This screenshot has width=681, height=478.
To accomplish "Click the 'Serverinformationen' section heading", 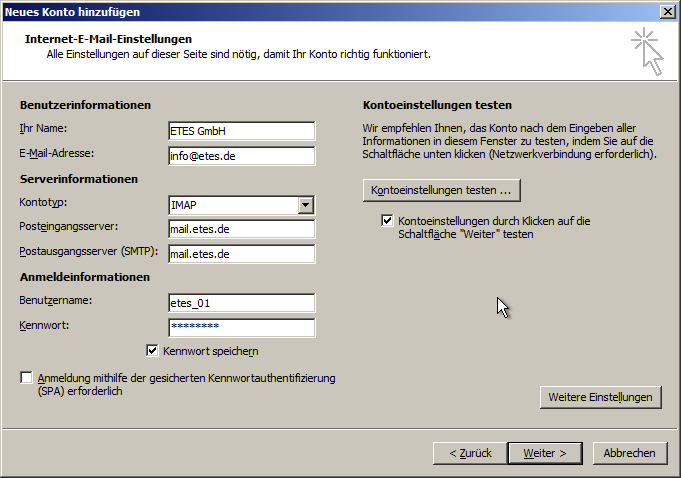I will click(79, 179).
